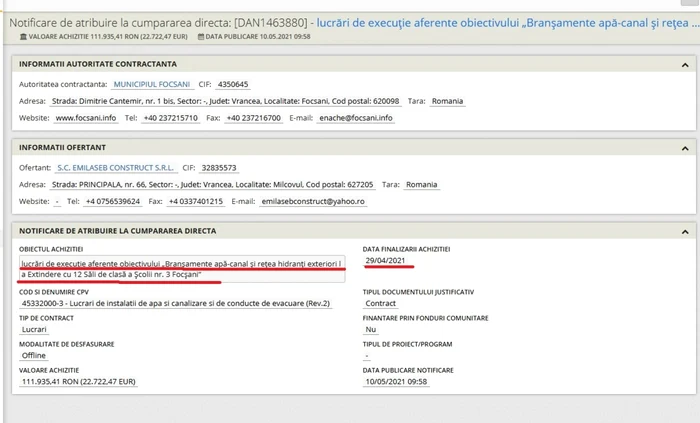
Task: Select the header VALOARE ACHIZITIE amount text
Action: pyautogui.click(x=108, y=37)
